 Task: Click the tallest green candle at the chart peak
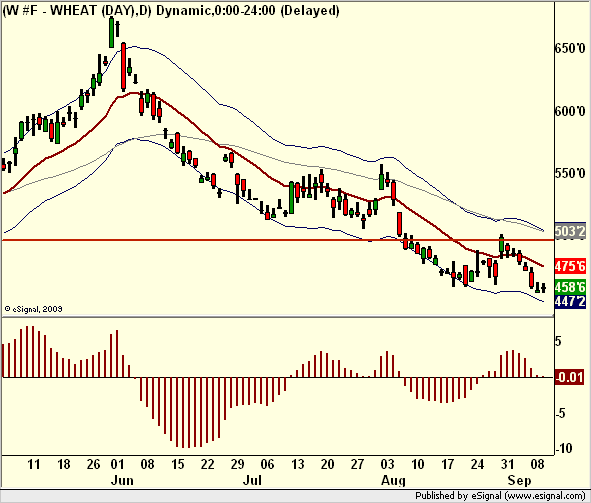tap(112, 32)
